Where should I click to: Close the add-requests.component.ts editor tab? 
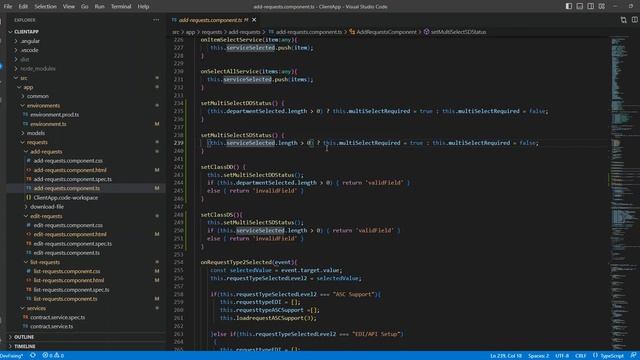click(x=254, y=20)
